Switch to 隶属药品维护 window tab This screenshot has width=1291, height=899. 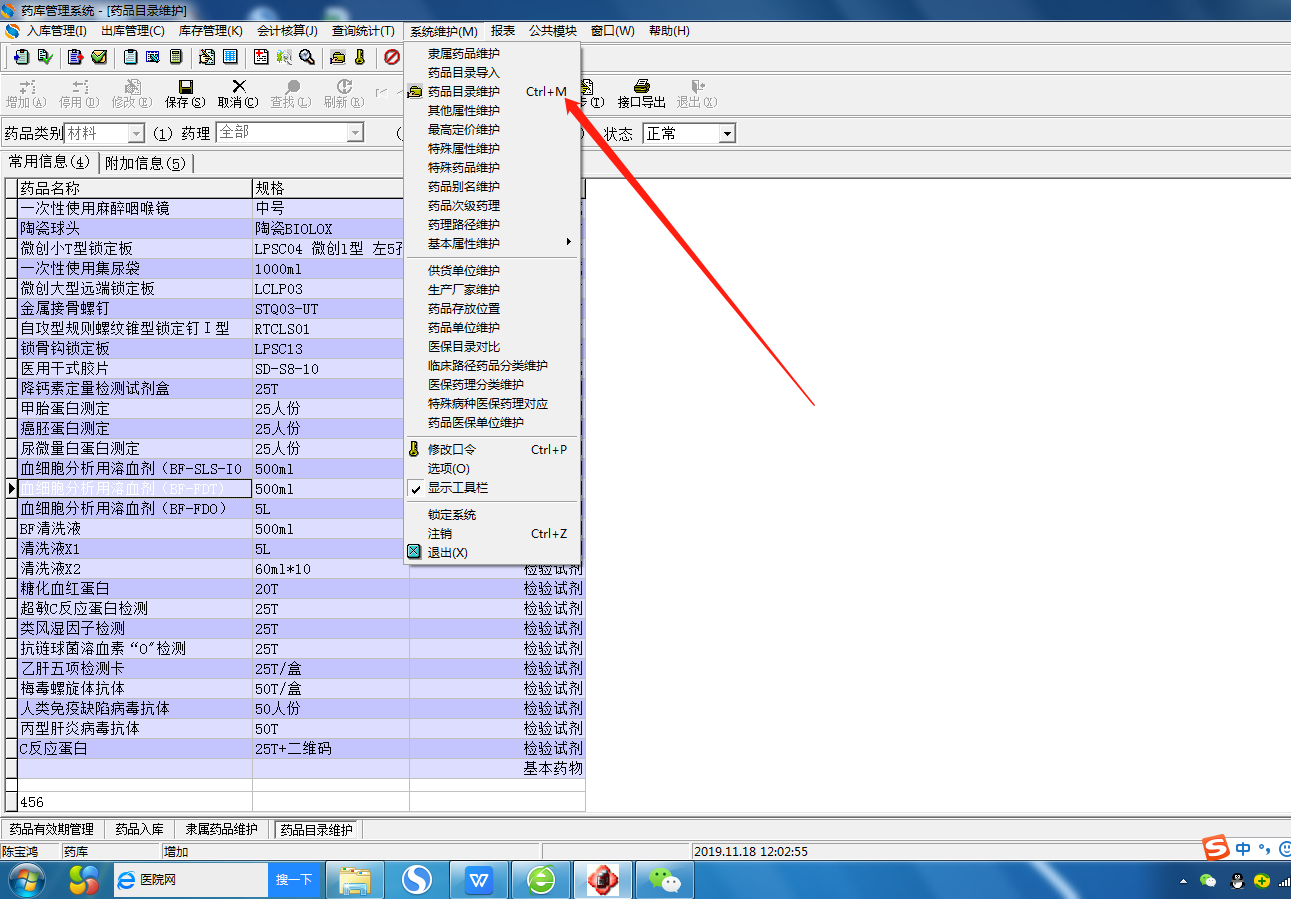[x=221, y=829]
